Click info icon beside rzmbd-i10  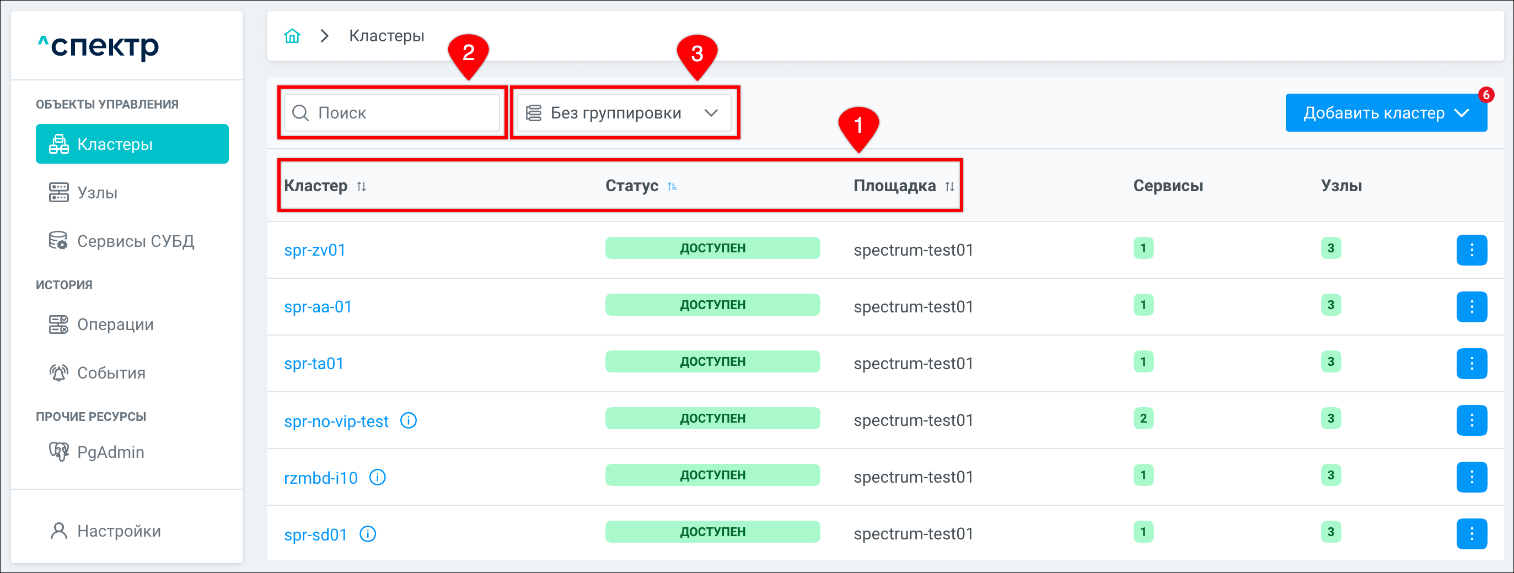tap(377, 478)
